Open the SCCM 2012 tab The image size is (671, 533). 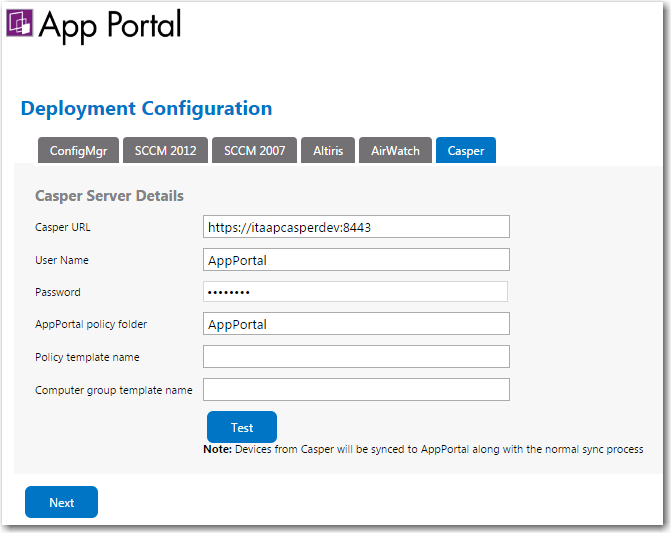[x=166, y=151]
